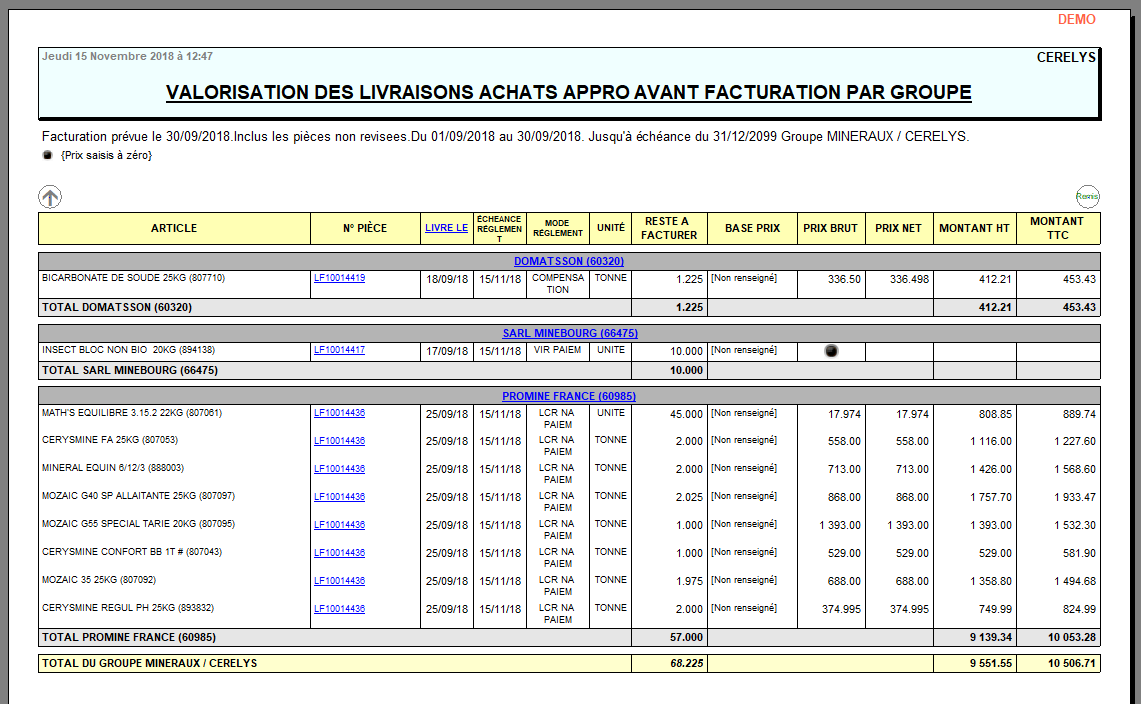Screen dimensions: 1141x704
Task: Click the report title heading
Action: coord(568,93)
